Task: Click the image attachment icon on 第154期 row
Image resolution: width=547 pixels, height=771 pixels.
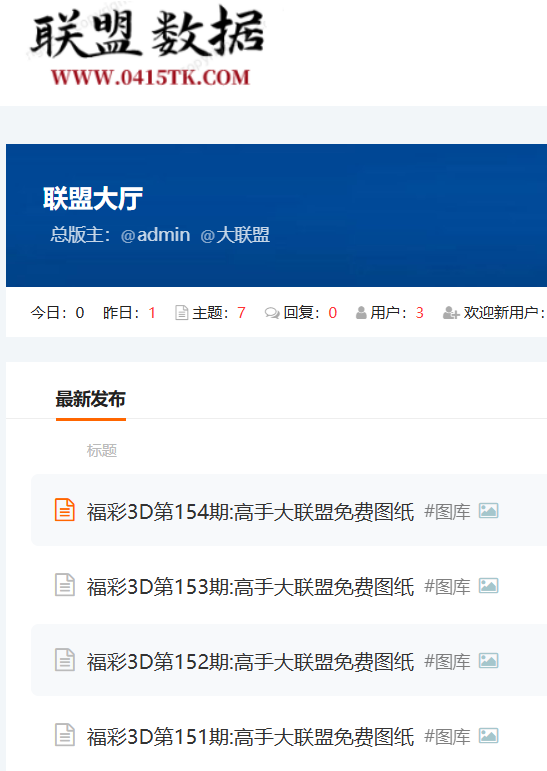Action: [x=488, y=511]
